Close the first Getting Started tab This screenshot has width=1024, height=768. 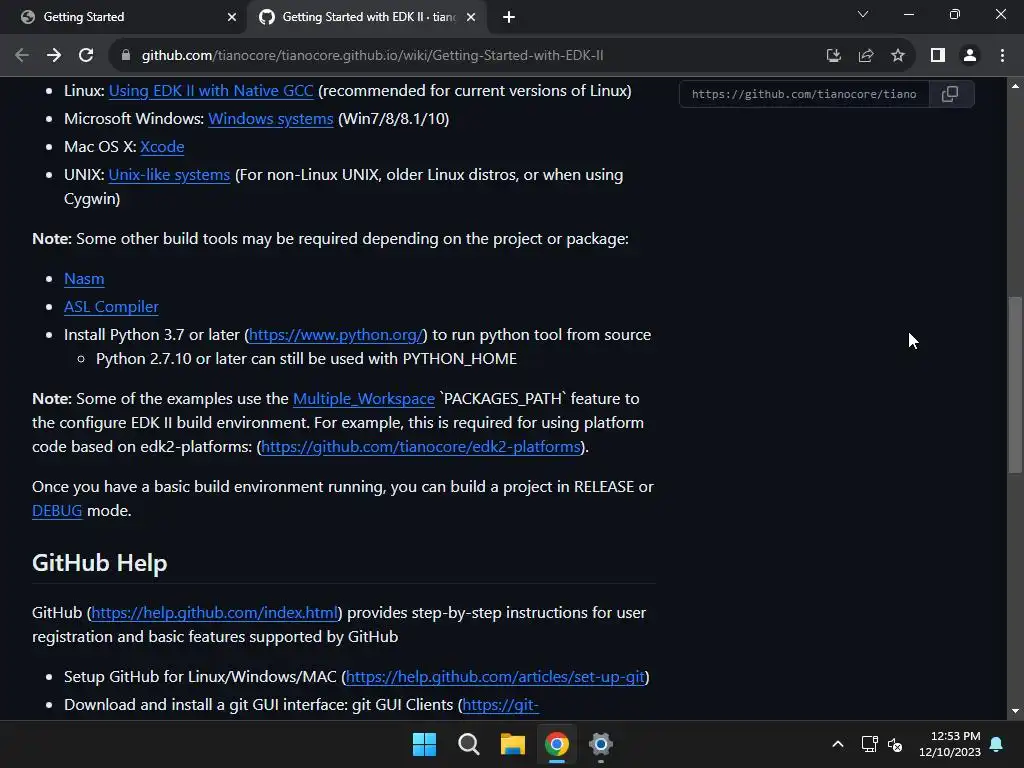tap(232, 17)
